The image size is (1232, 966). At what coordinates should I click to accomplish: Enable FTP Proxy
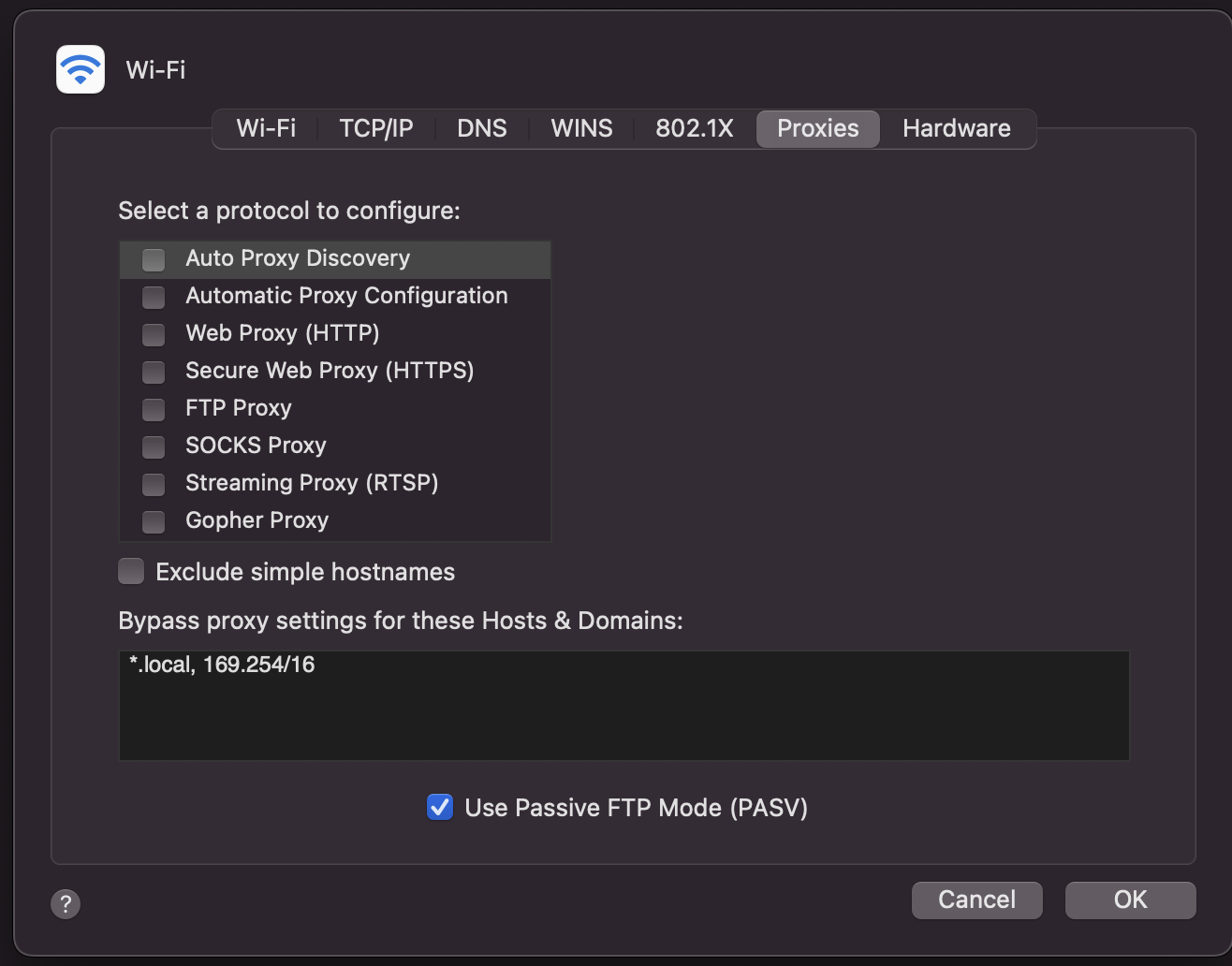click(153, 409)
